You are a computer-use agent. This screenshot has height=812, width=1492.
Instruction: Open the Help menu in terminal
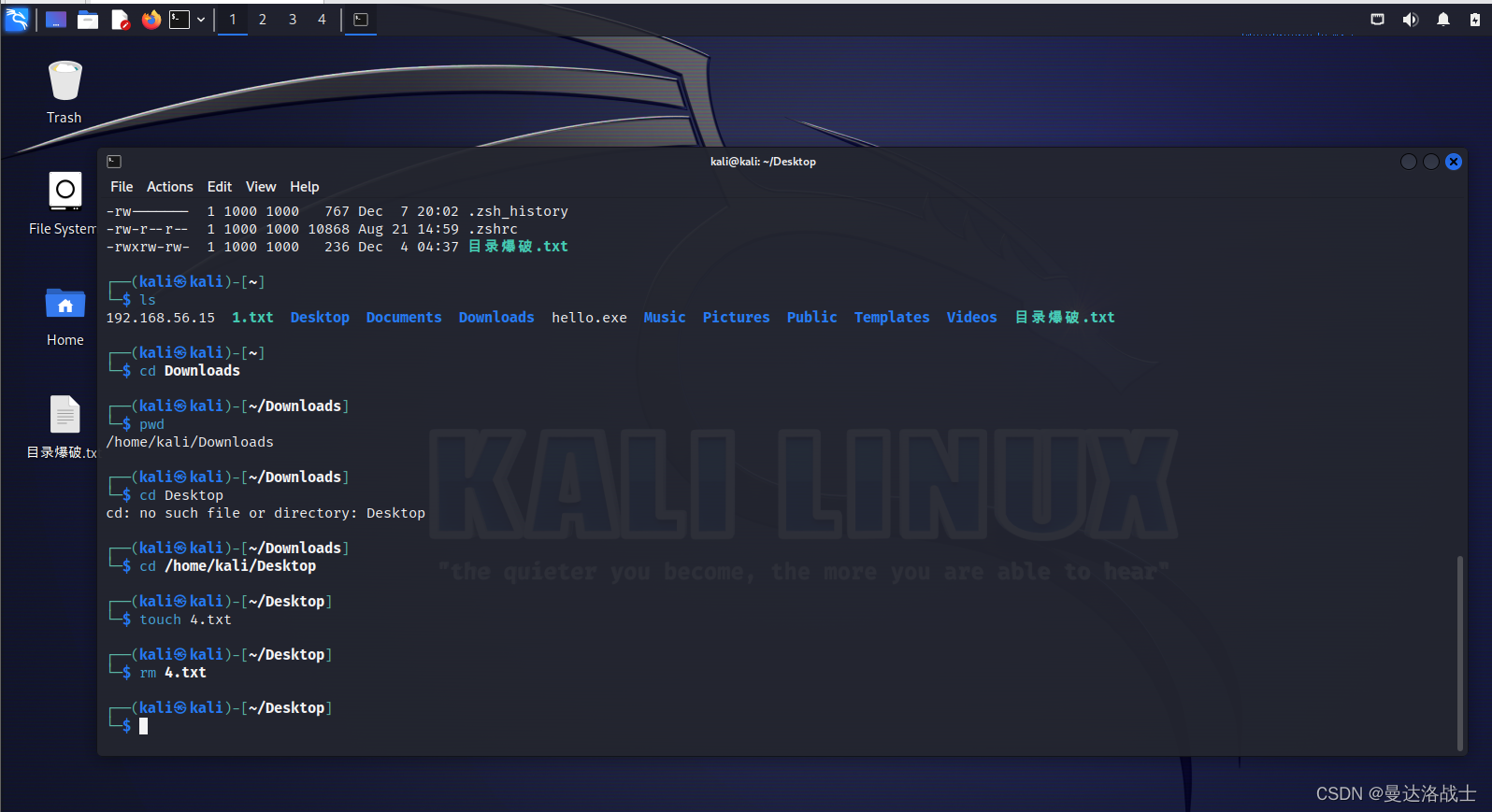[304, 187]
